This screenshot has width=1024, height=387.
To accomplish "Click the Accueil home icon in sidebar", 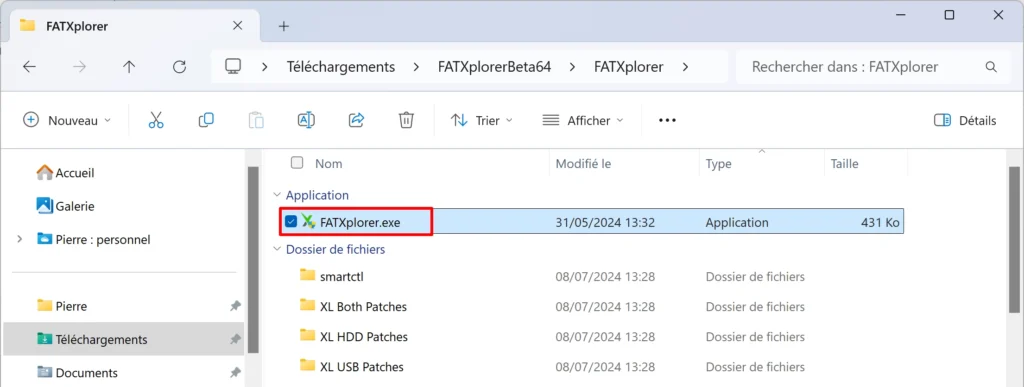I will tap(44, 172).
